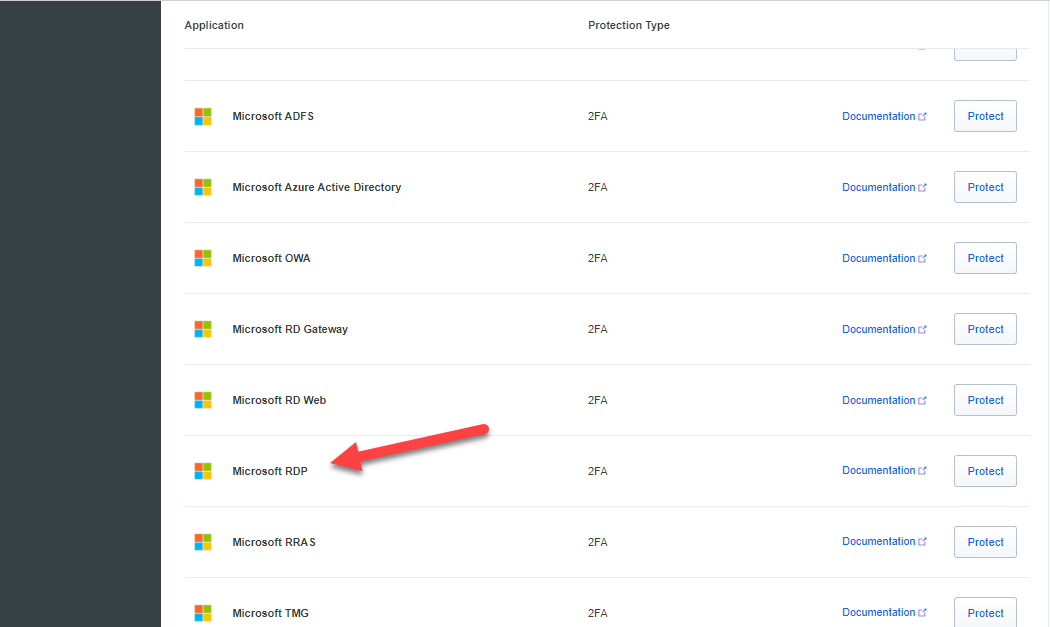The width and height of the screenshot is (1050, 627).
Task: Click the Microsoft OWA logo icon
Action: pos(203,259)
